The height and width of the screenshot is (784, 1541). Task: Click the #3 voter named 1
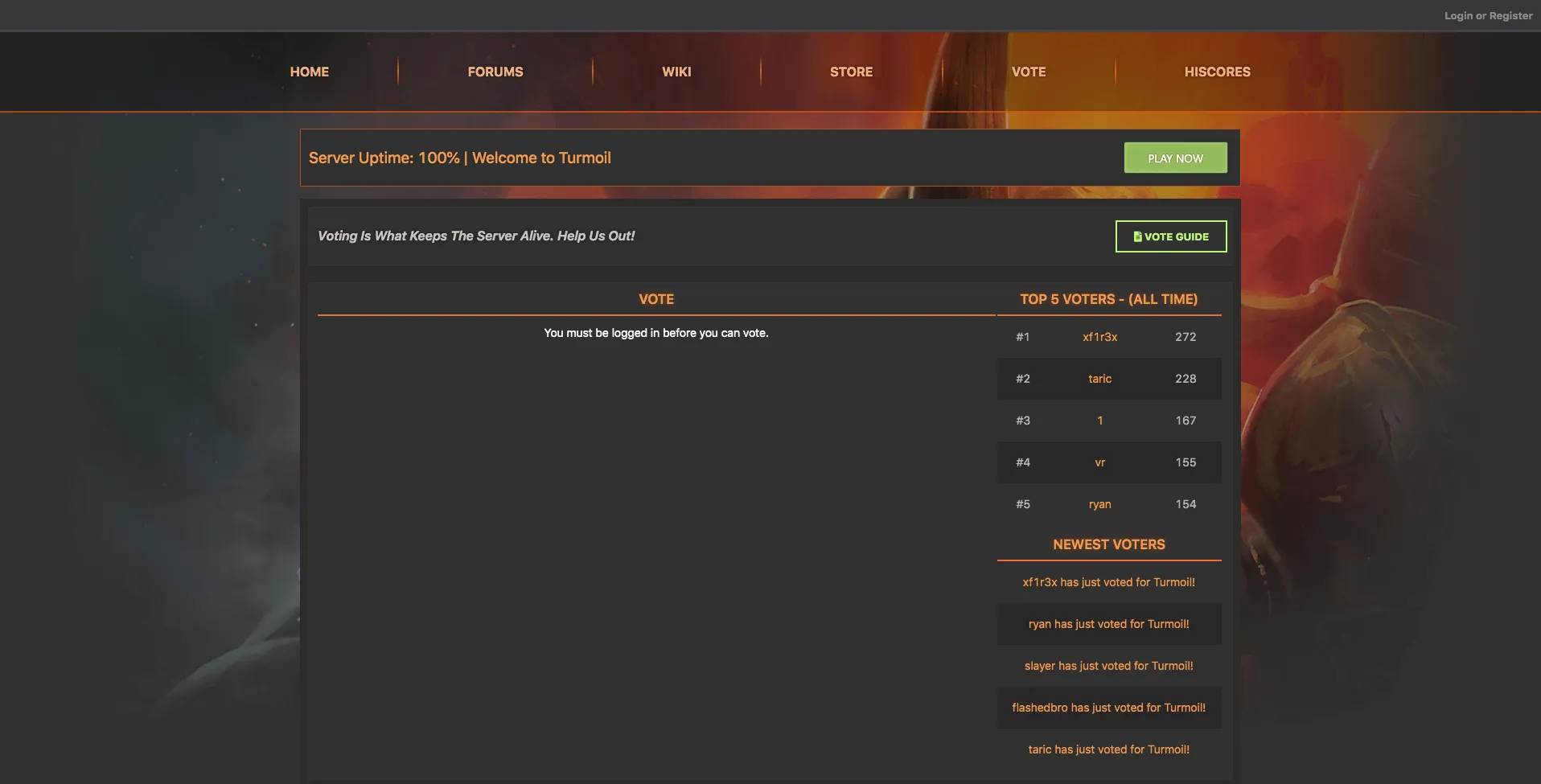point(1099,421)
